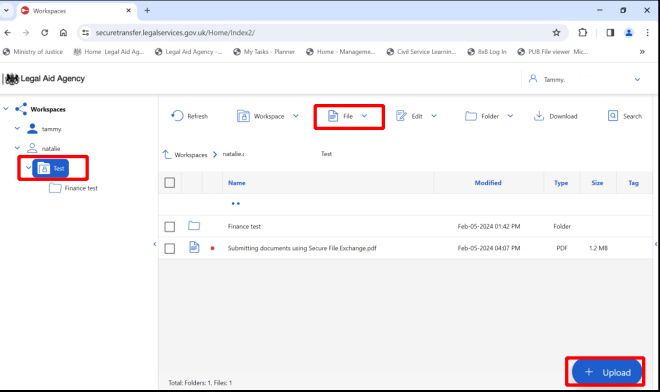Open the browser extensions icon

tap(583, 32)
